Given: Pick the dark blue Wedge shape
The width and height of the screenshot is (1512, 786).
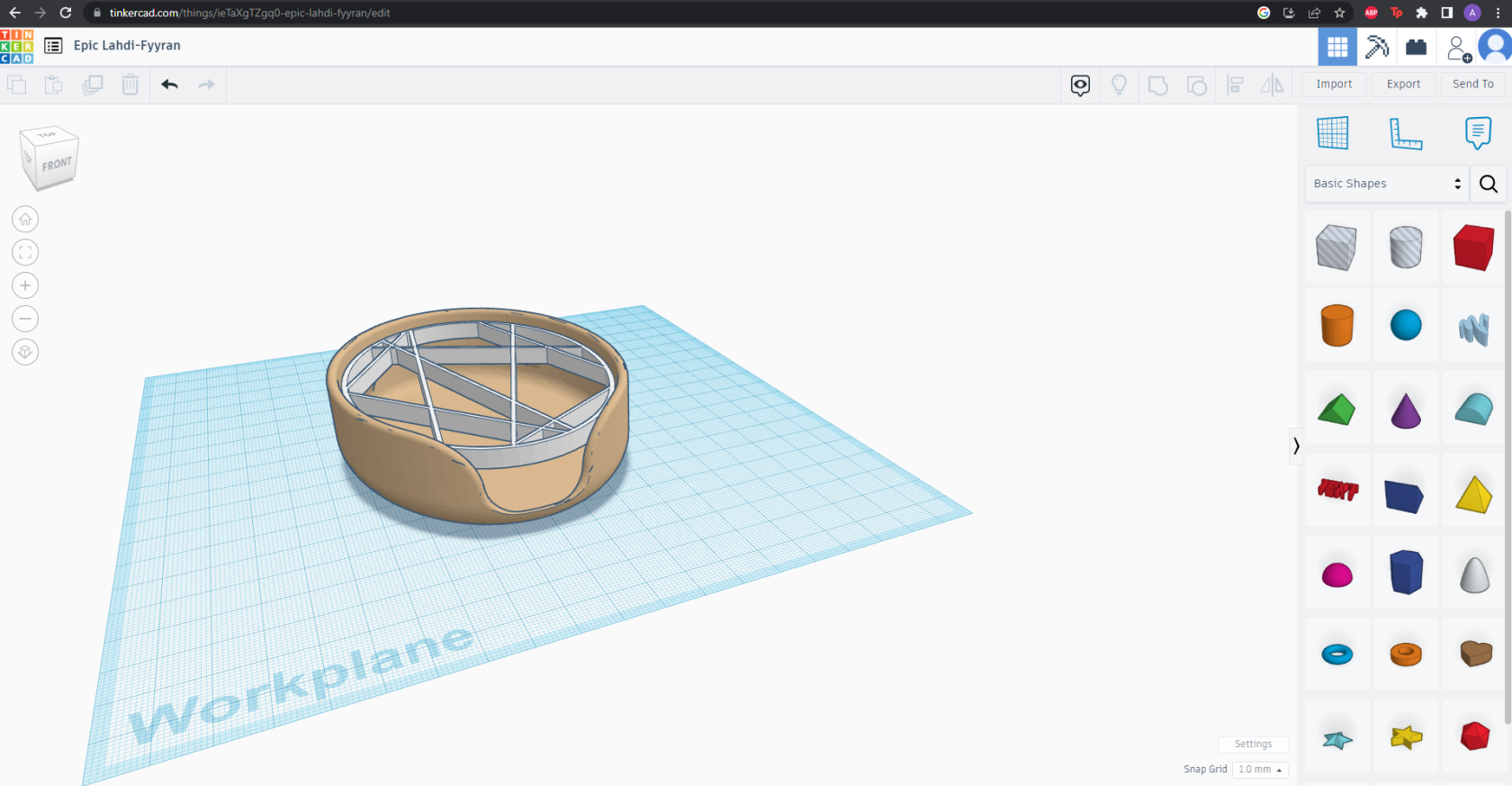Looking at the screenshot, I should pyautogui.click(x=1404, y=496).
